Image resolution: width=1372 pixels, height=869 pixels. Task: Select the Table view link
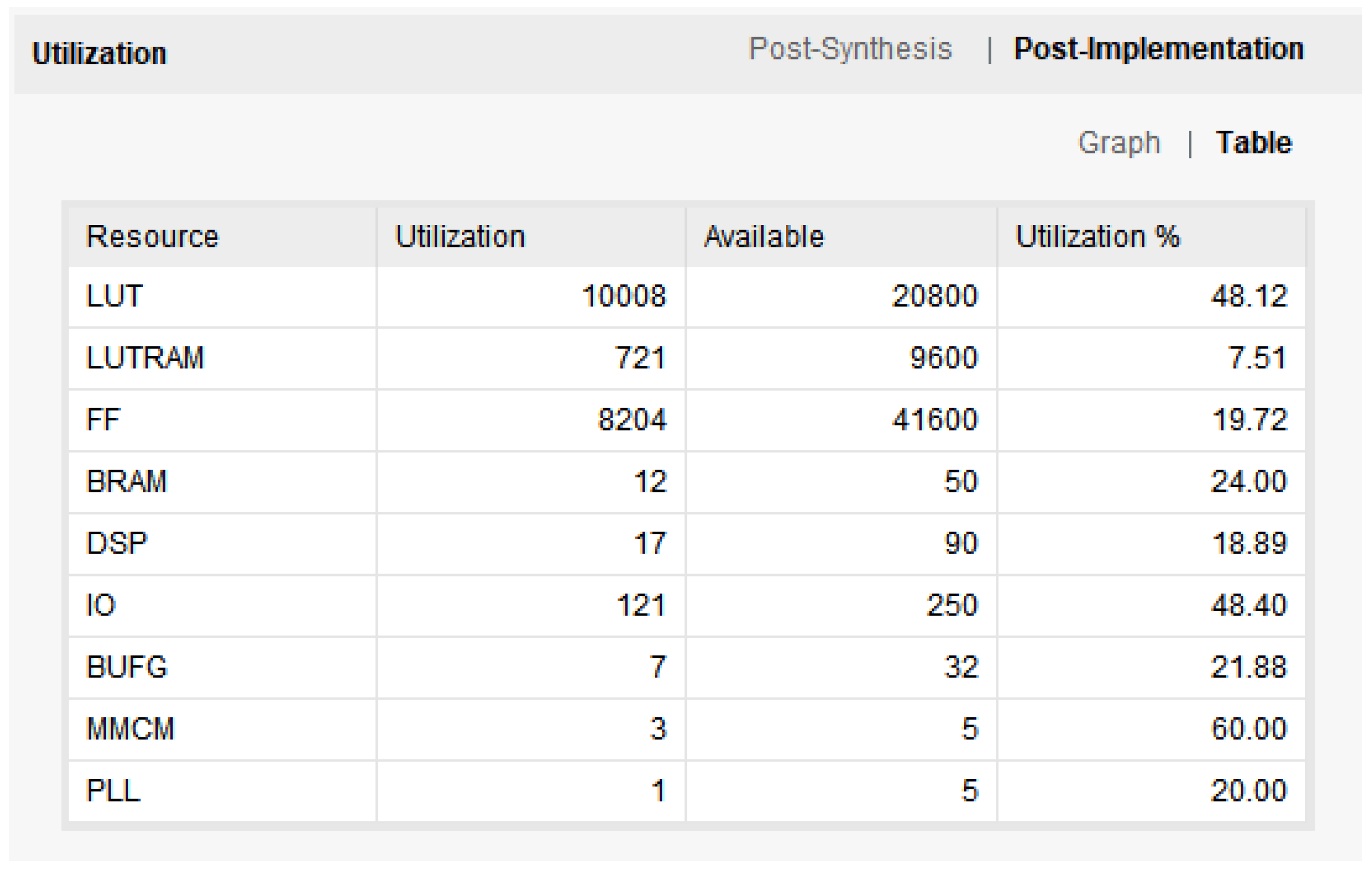(x=1253, y=143)
